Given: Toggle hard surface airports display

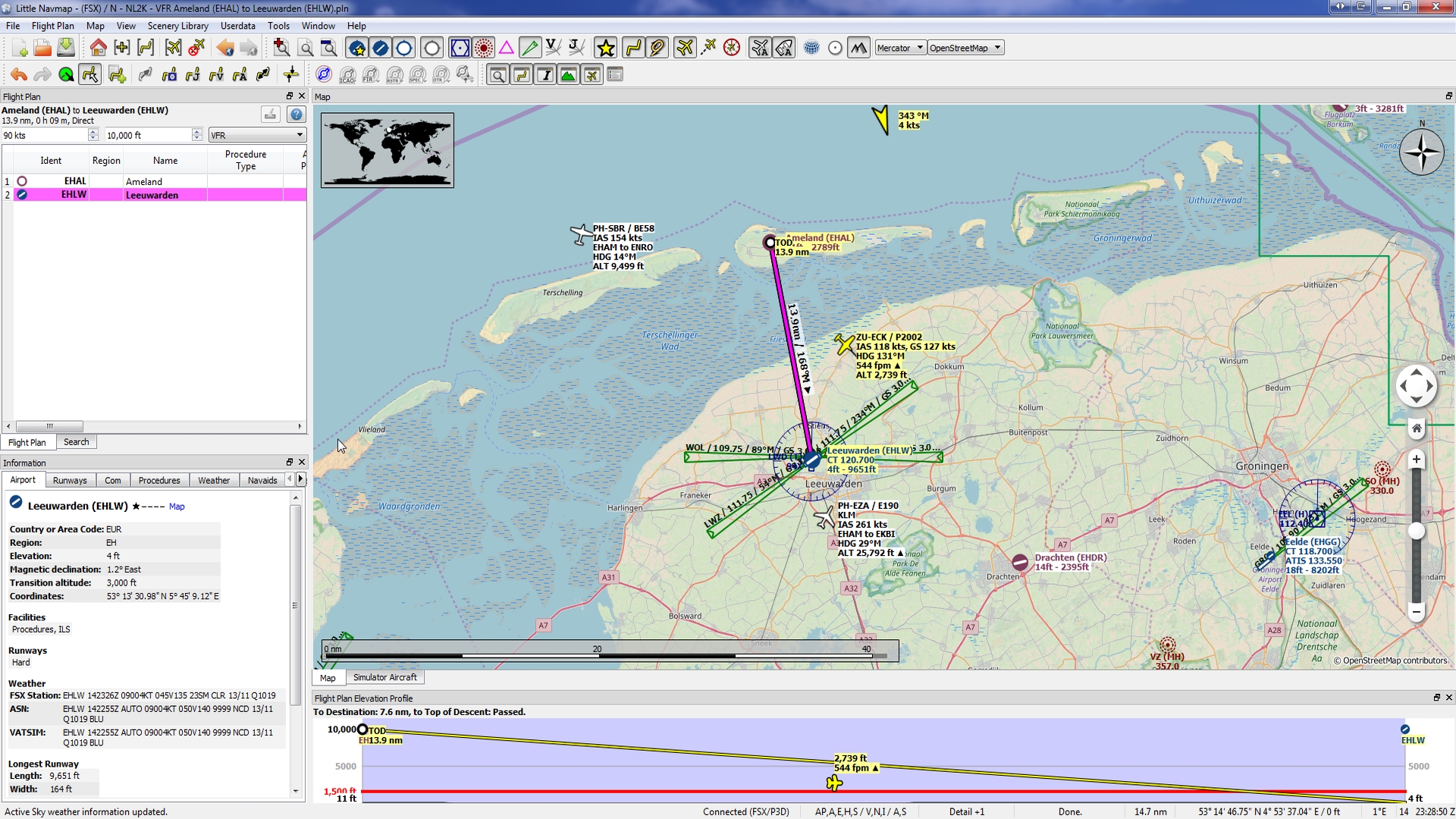Looking at the screenshot, I should pyautogui.click(x=380, y=48).
